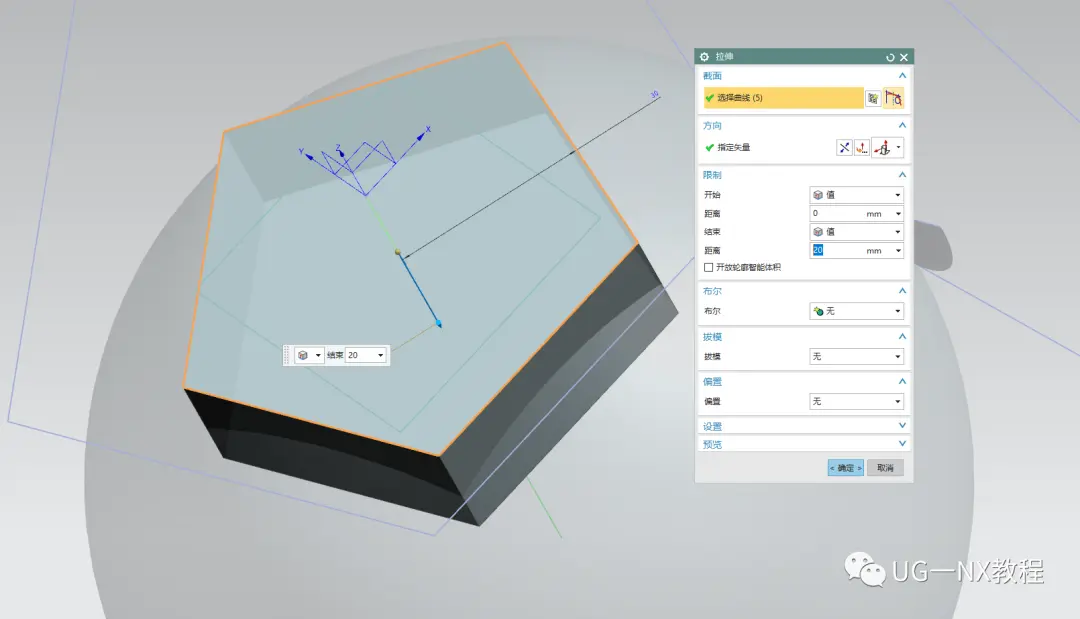Confirm the extrude with 确定
Screen dimensions: 1080x619
[846, 468]
